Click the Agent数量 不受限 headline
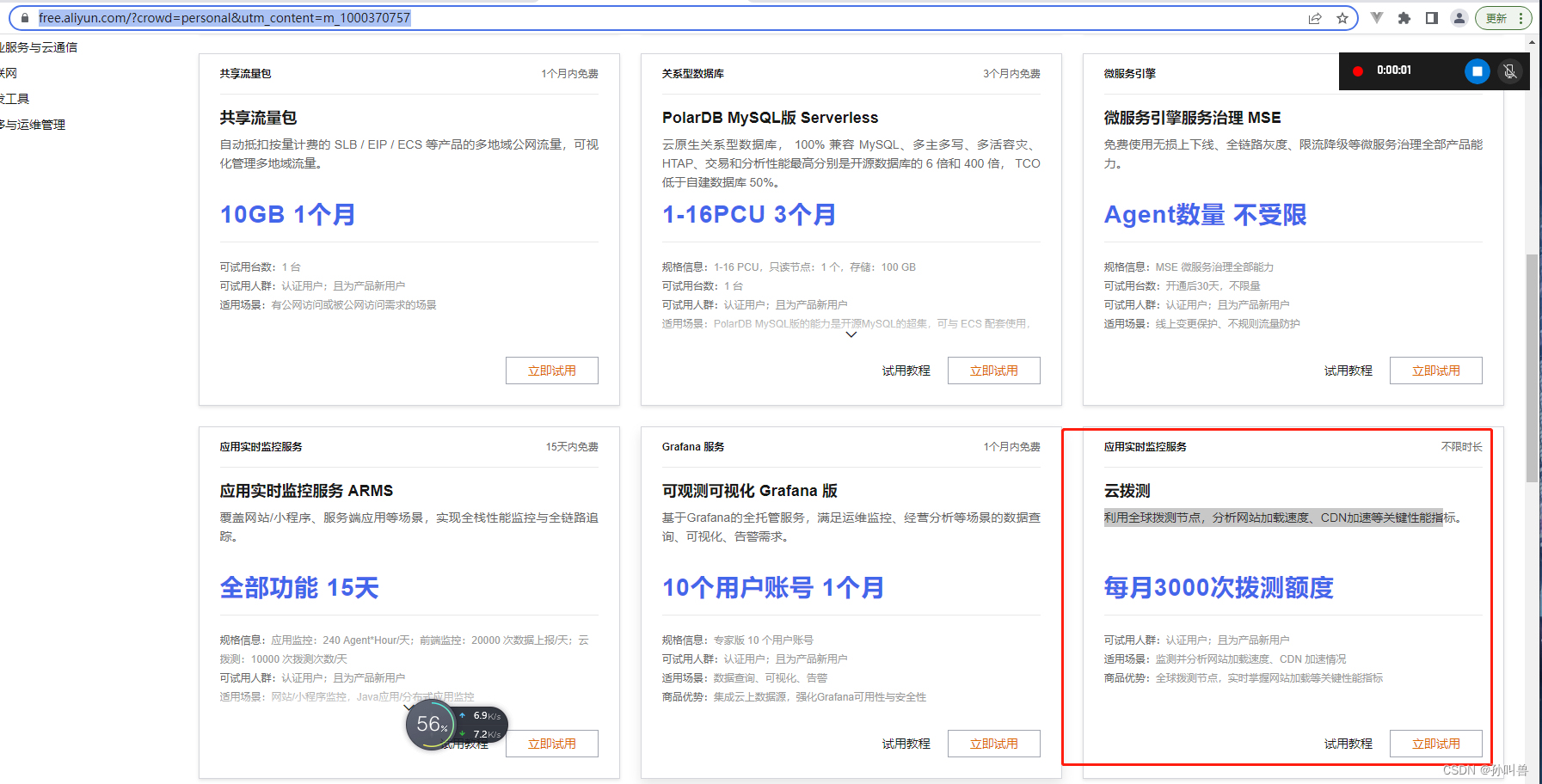This screenshot has height=784, width=1542. click(1205, 214)
